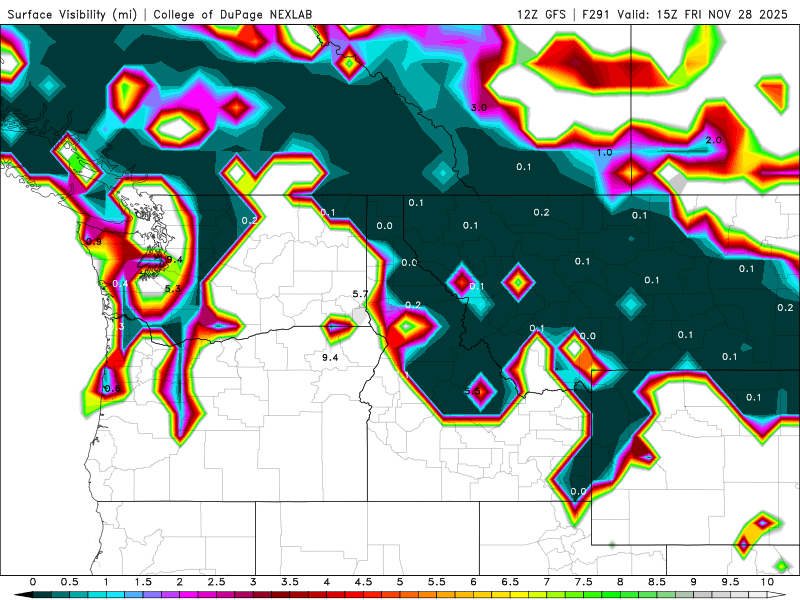Click the colorbar tick label 4.5
800x600 pixels.
coord(363,582)
